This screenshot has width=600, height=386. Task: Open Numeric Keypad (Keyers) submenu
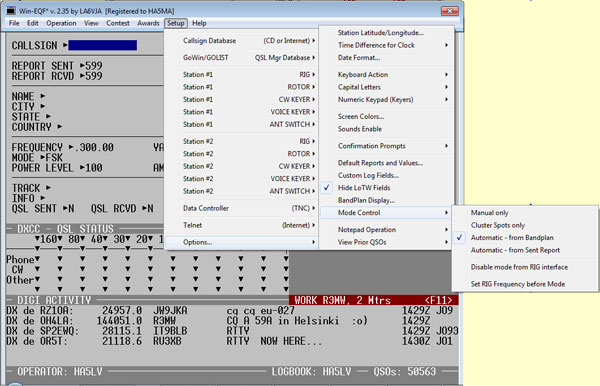[x=386, y=99]
